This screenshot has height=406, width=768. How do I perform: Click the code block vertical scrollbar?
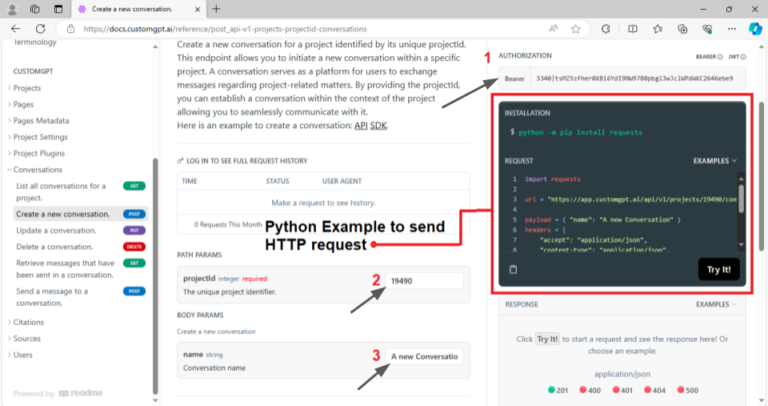coord(741,198)
